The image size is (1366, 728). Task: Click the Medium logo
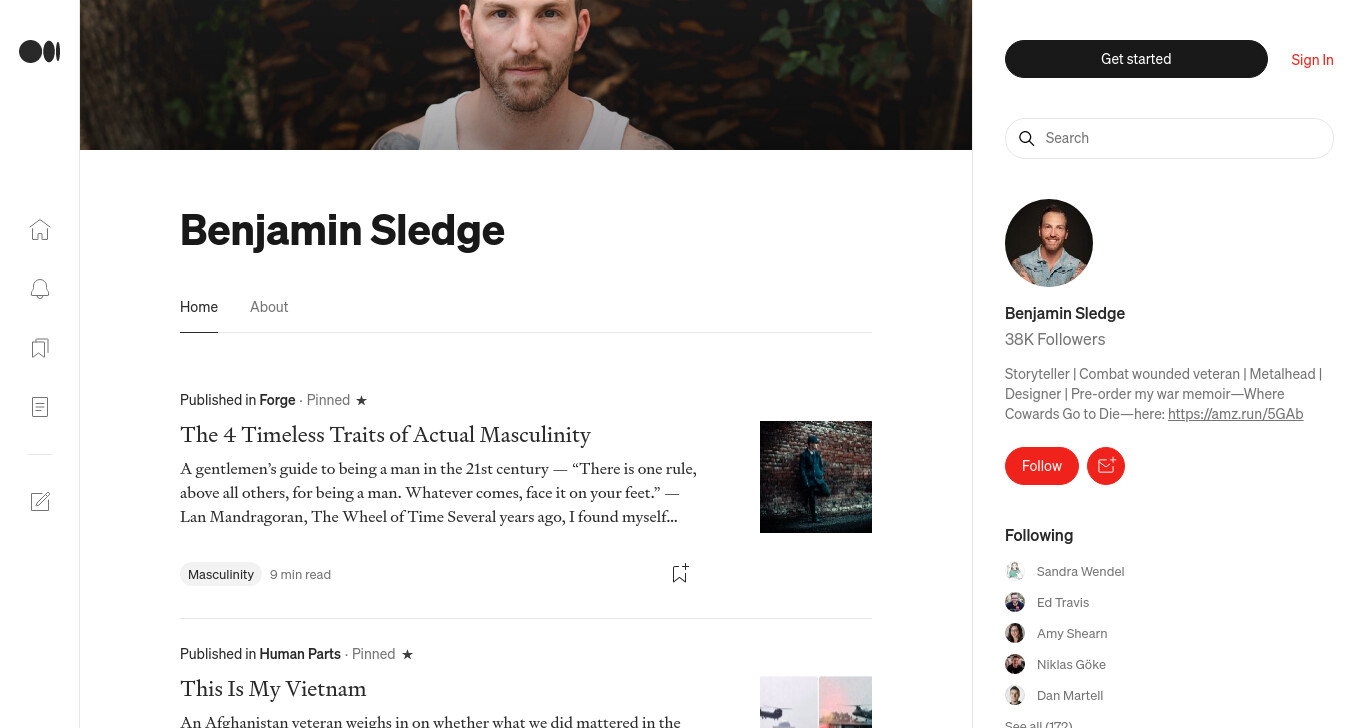pyautogui.click(x=40, y=52)
